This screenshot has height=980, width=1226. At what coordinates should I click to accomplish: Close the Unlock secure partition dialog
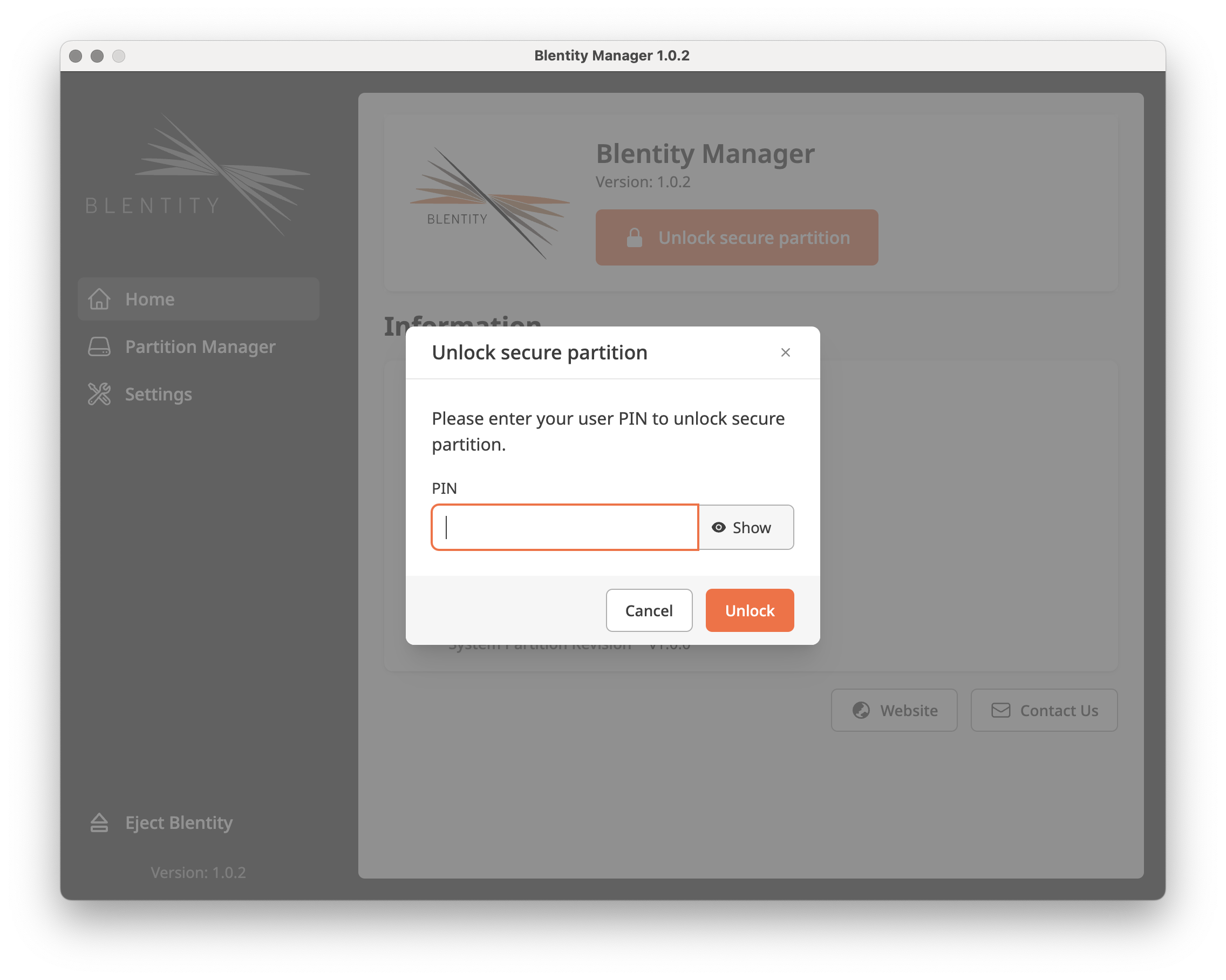(x=785, y=352)
